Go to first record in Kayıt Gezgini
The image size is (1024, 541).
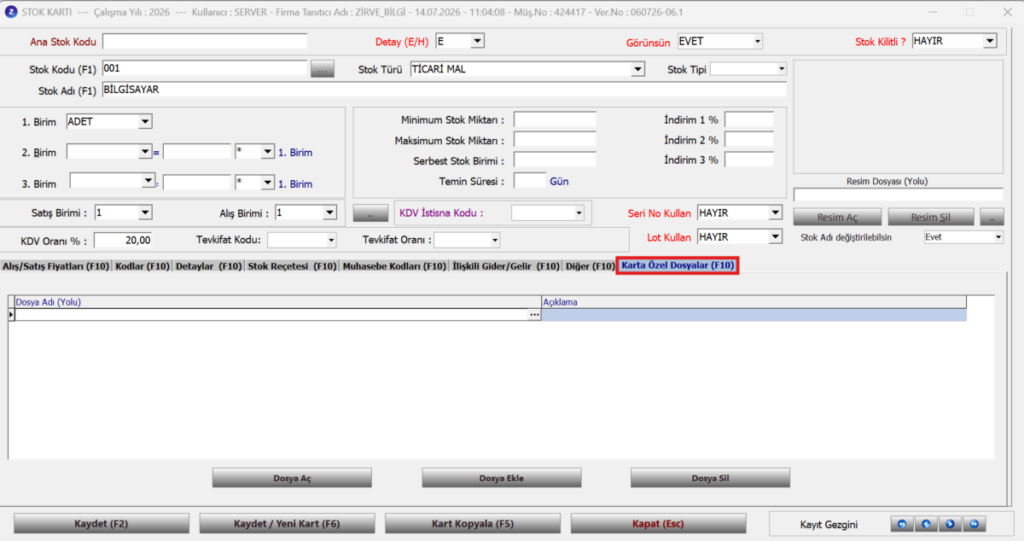pos(902,524)
